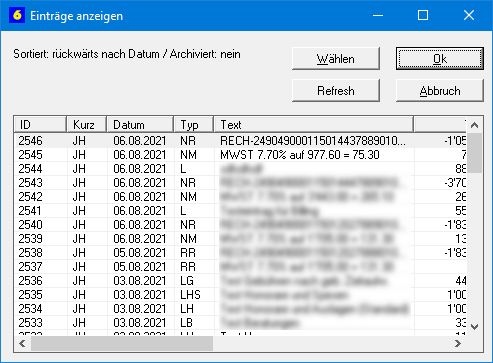Image resolution: width=493 pixels, height=363 pixels.
Task: Sort by the Typ column header
Action: click(x=194, y=125)
